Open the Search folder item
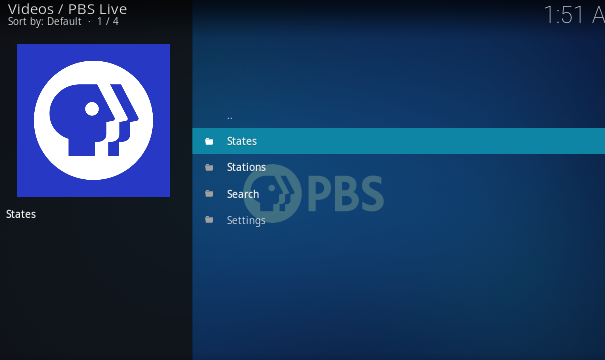Viewport: 605px width, 360px height. 399,194
